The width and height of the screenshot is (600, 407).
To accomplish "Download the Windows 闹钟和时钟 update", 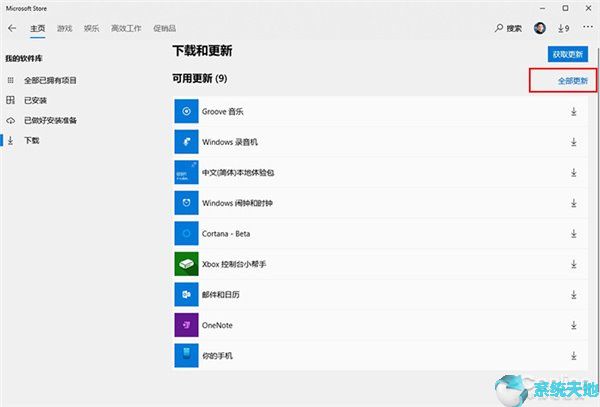I will pos(574,203).
